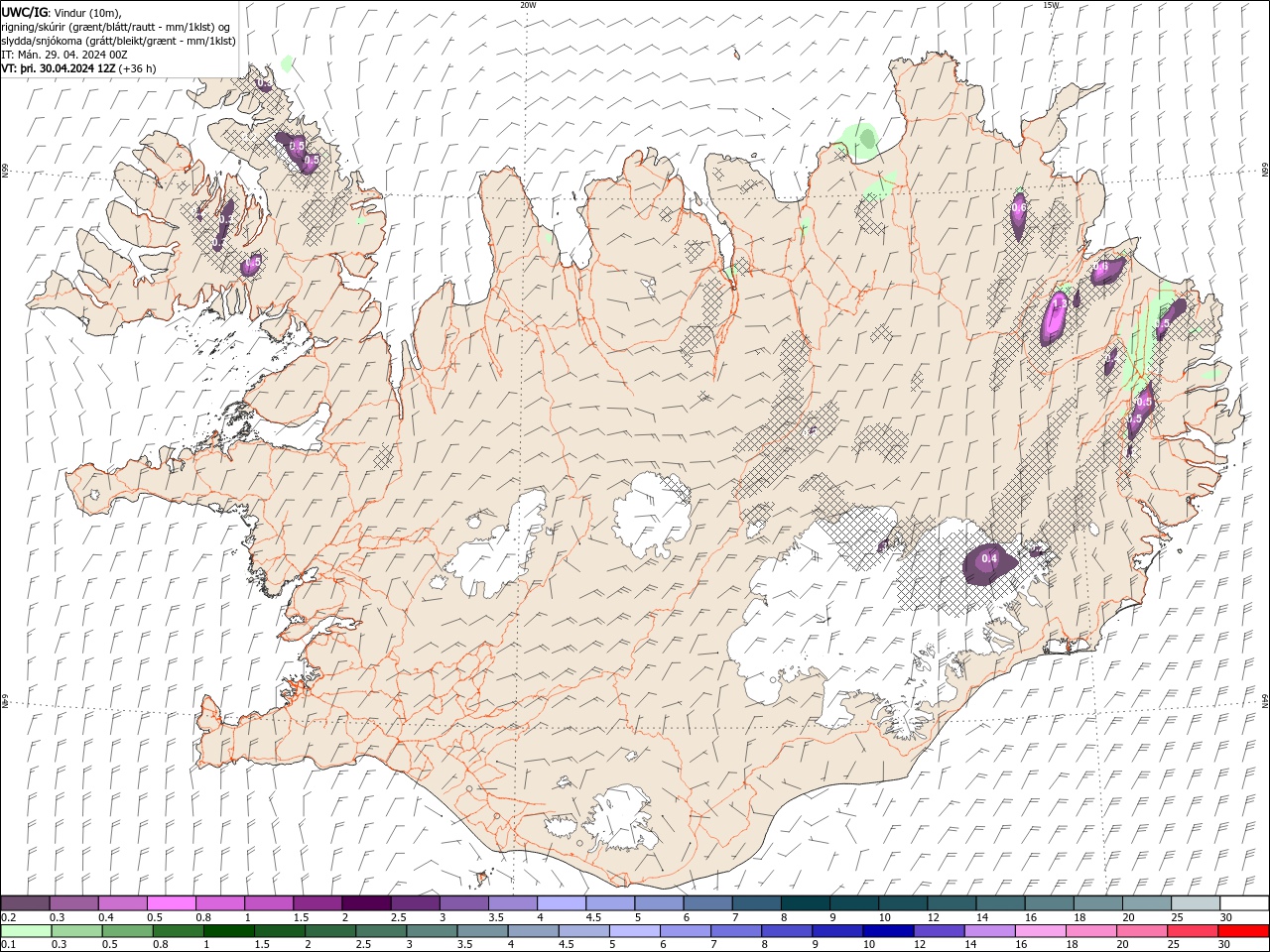Select bottom-row legend swatch between 7 and 8

734,931
